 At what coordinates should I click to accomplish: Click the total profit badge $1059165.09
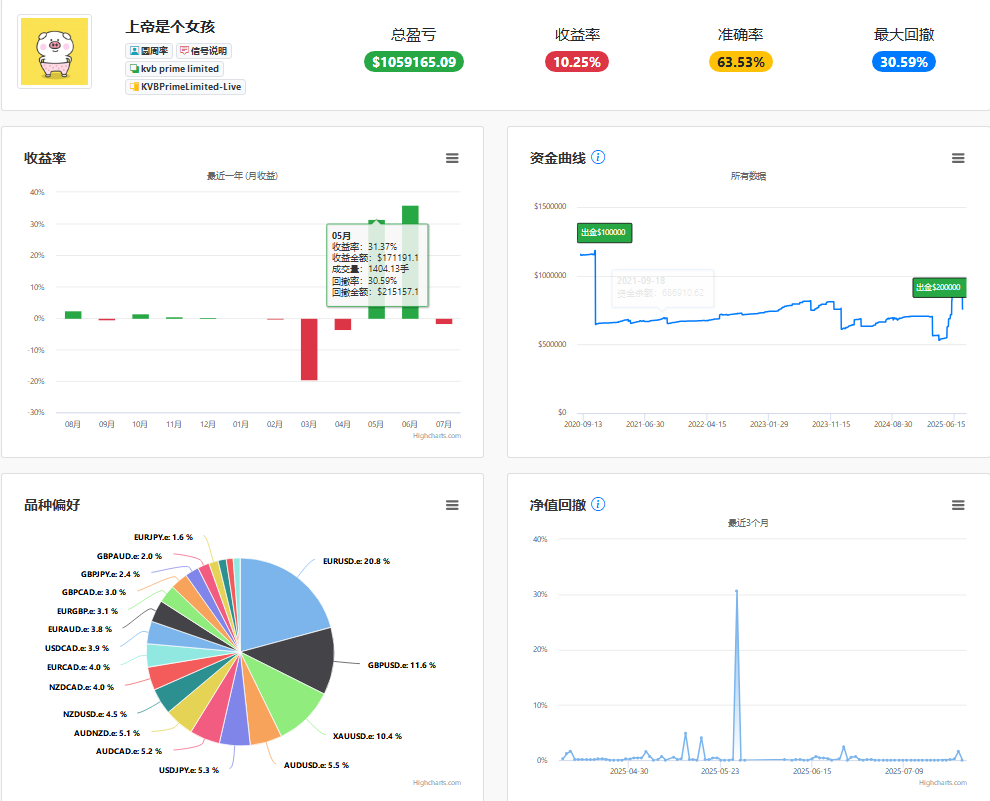click(x=414, y=62)
